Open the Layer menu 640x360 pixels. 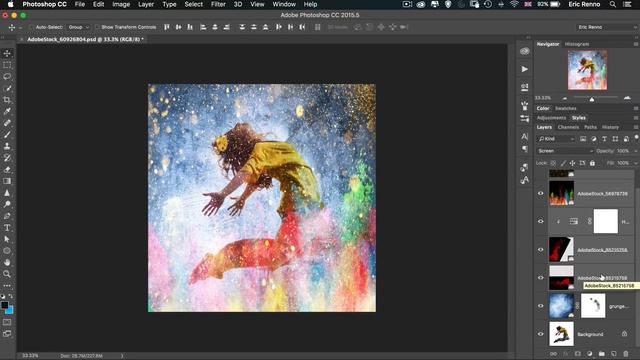146,4
